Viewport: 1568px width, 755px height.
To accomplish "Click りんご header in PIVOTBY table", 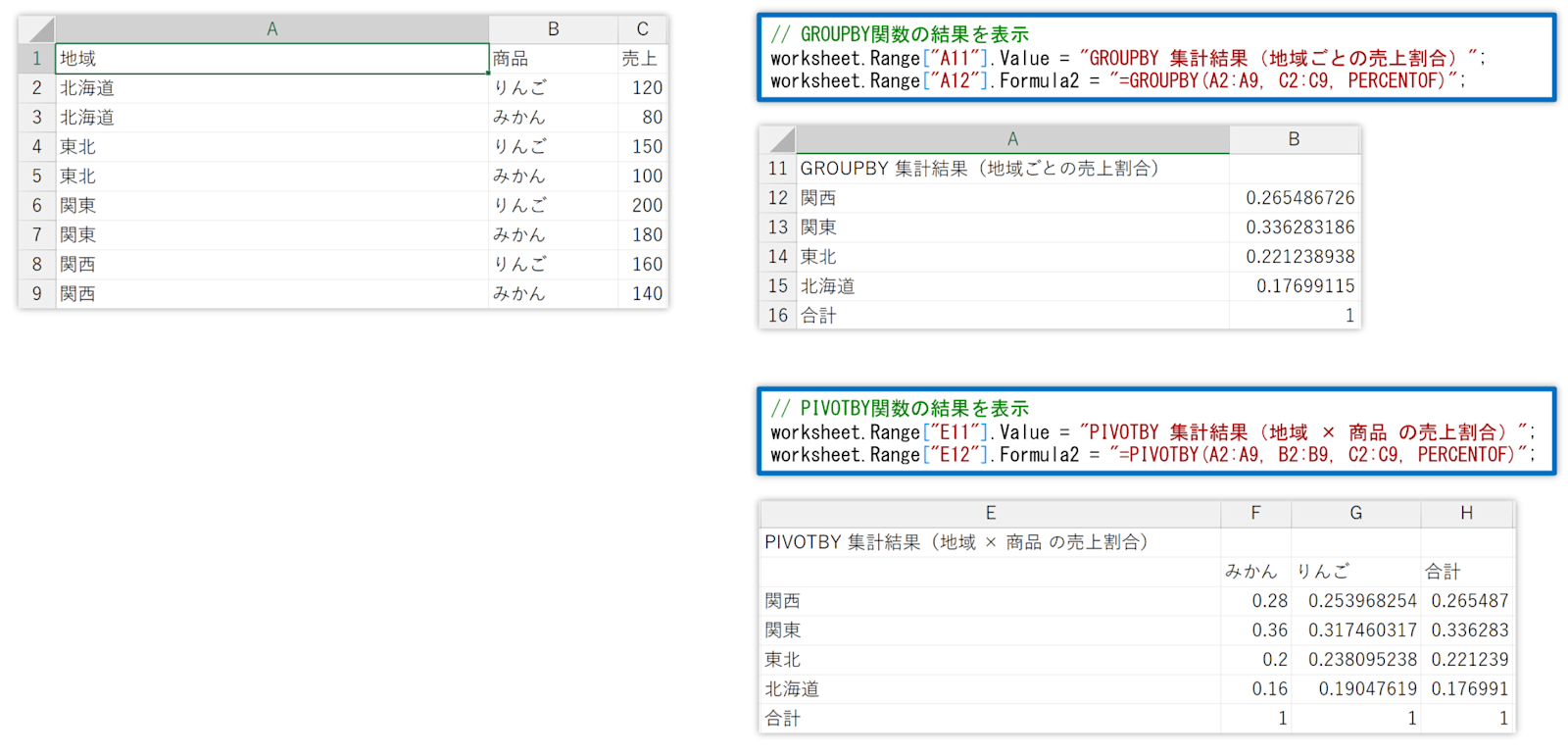I will pyautogui.click(x=1356, y=572).
